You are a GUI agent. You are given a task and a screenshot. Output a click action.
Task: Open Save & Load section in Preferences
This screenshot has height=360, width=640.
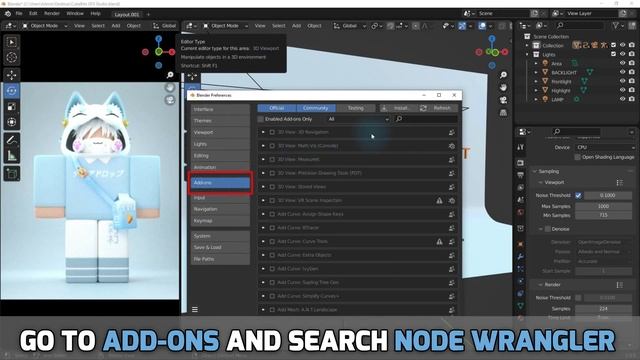tap(220, 247)
